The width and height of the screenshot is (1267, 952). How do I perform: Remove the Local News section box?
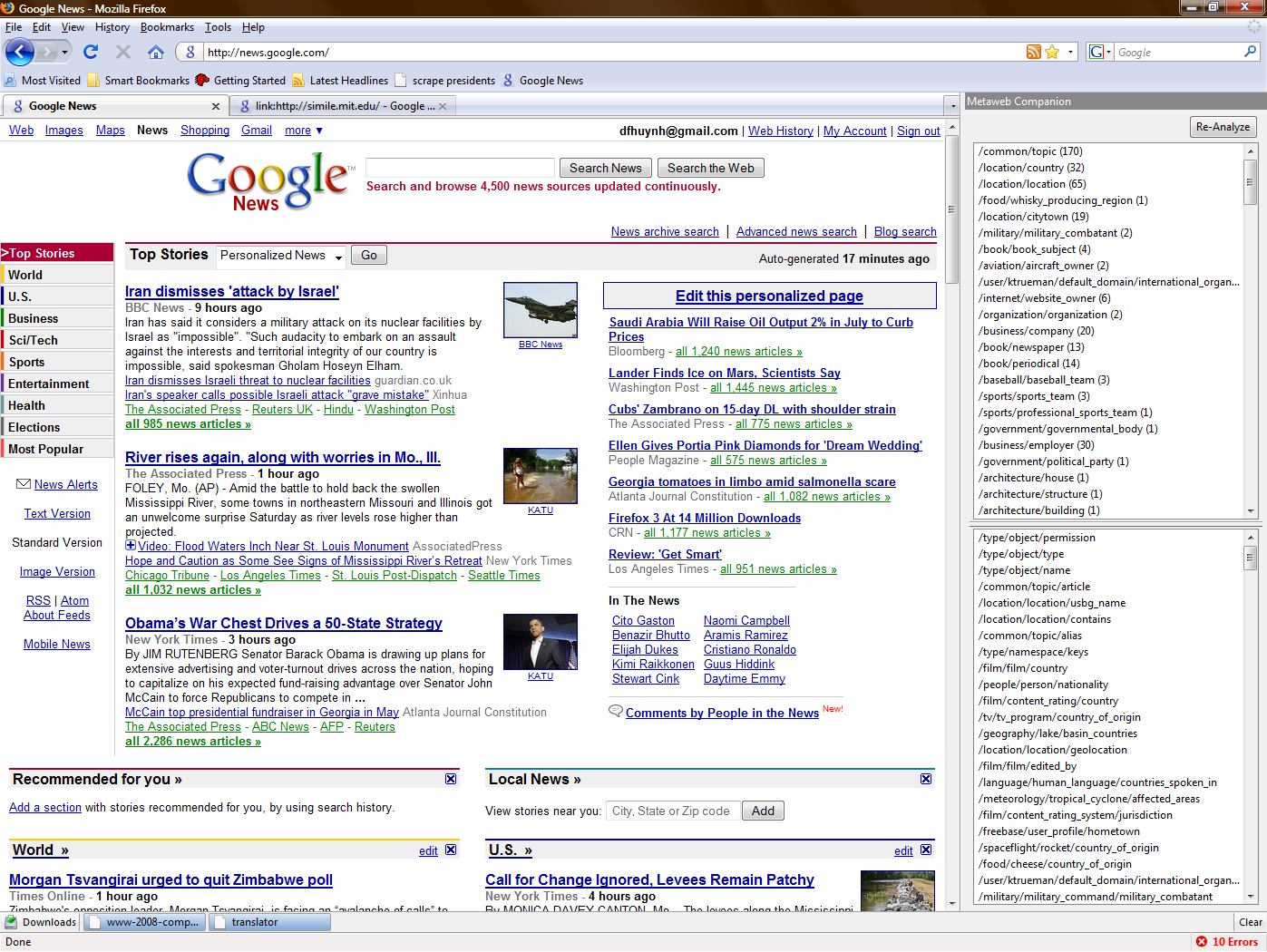pos(926,779)
